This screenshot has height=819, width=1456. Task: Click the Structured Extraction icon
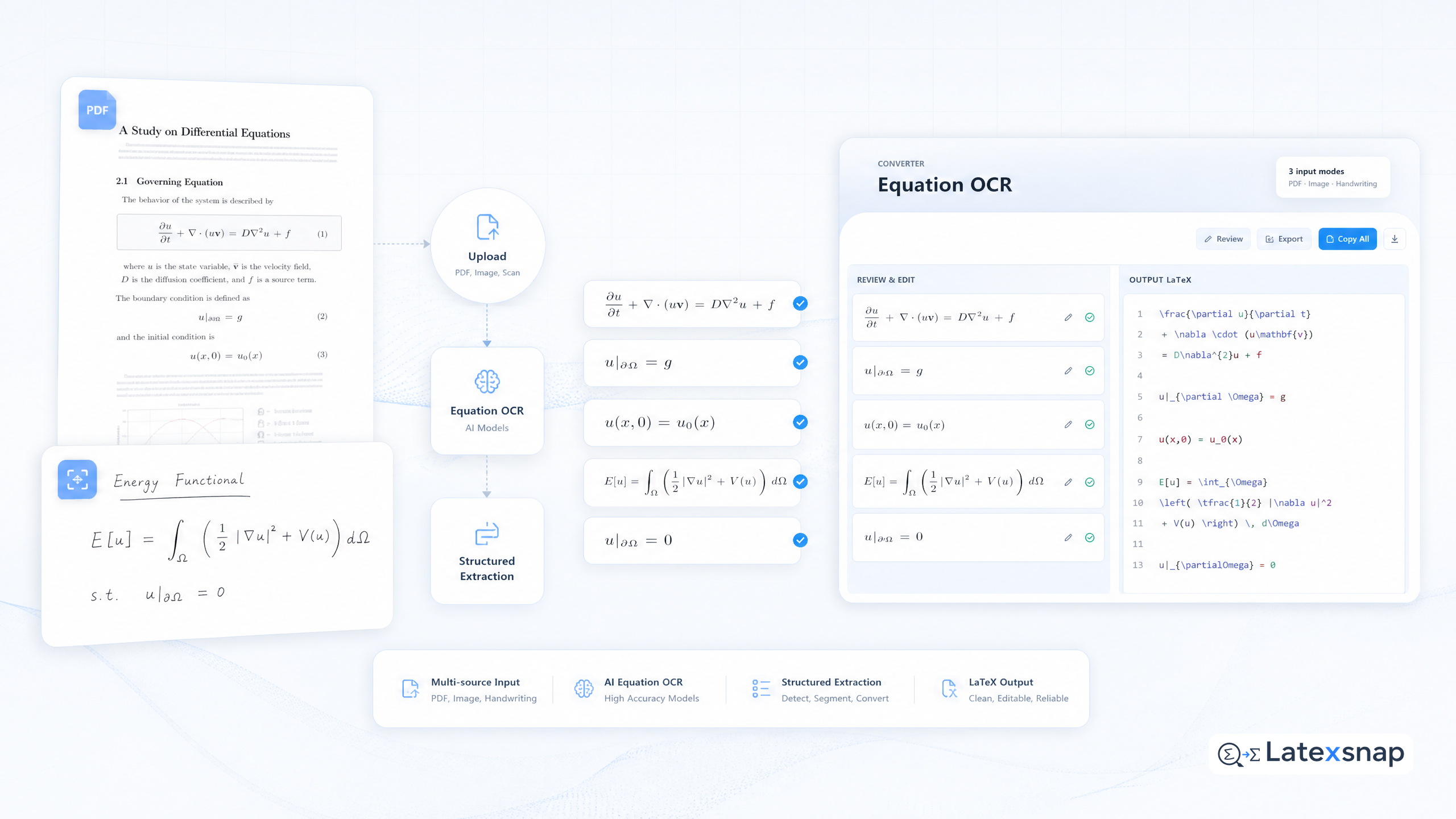tap(487, 533)
